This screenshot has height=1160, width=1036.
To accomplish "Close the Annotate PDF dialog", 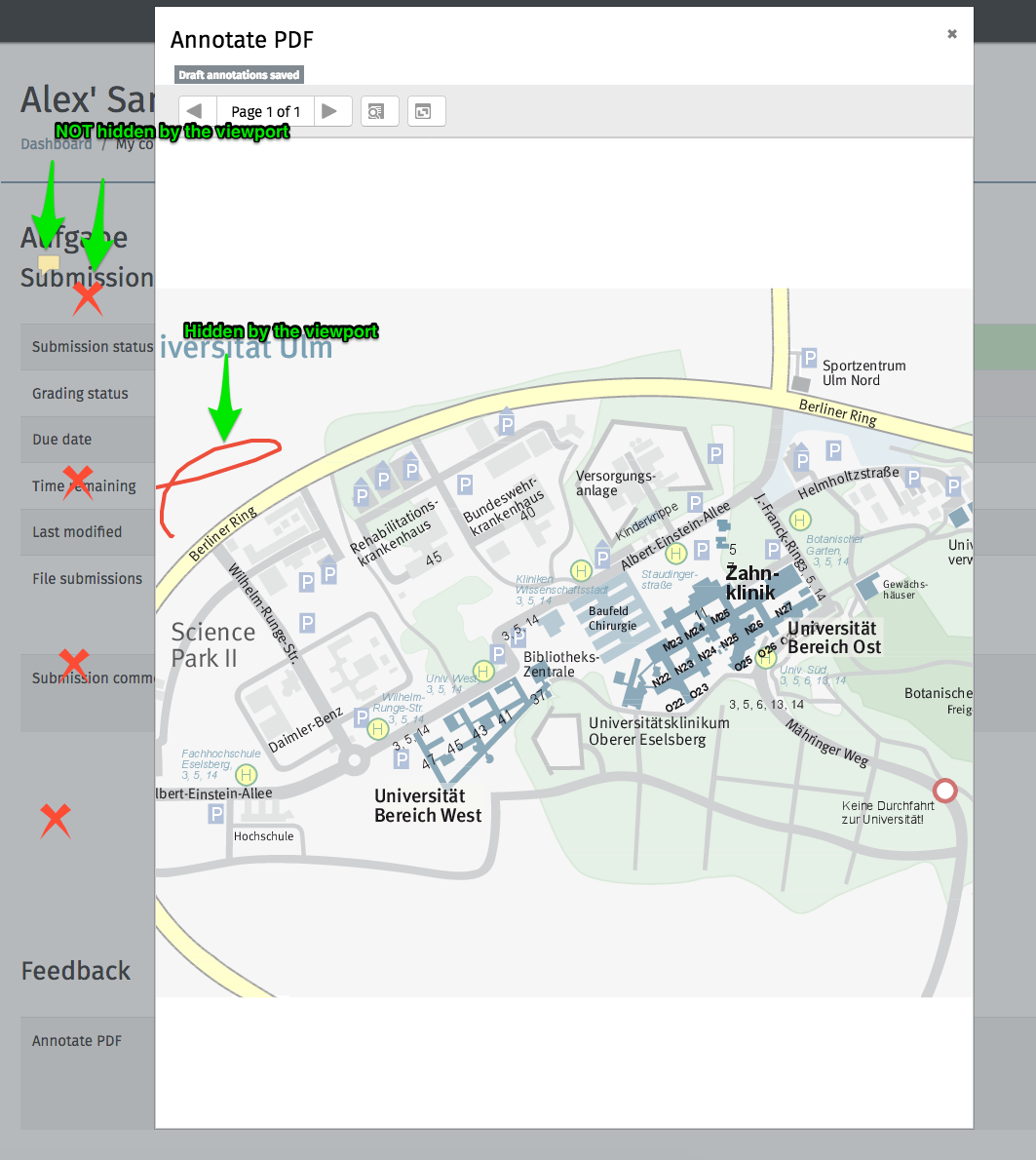I will 952,34.
